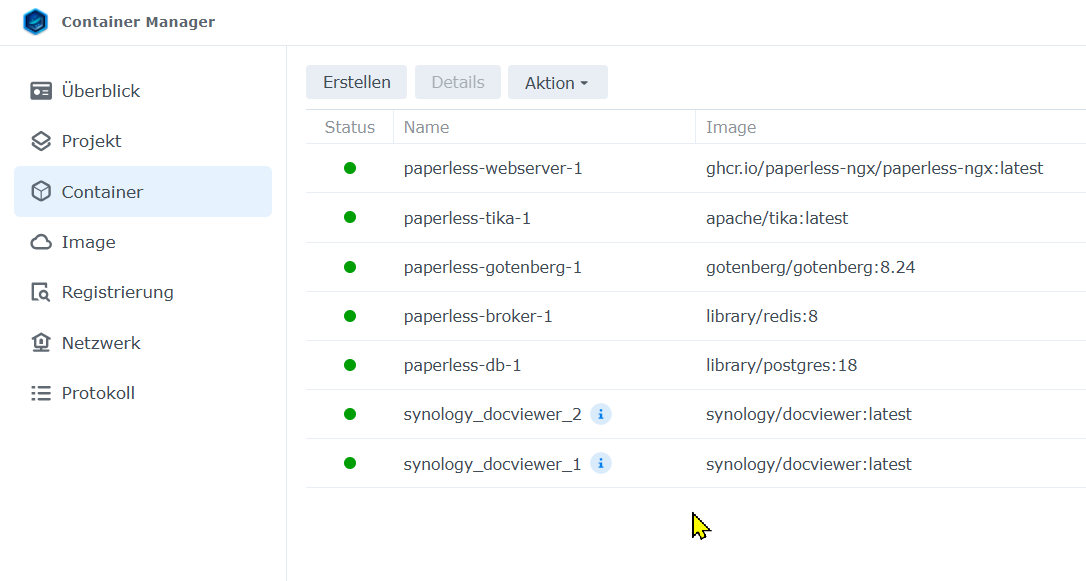Image resolution: width=1086 pixels, height=581 pixels.
Task: Sort containers by Name column header
Action: pos(427,127)
